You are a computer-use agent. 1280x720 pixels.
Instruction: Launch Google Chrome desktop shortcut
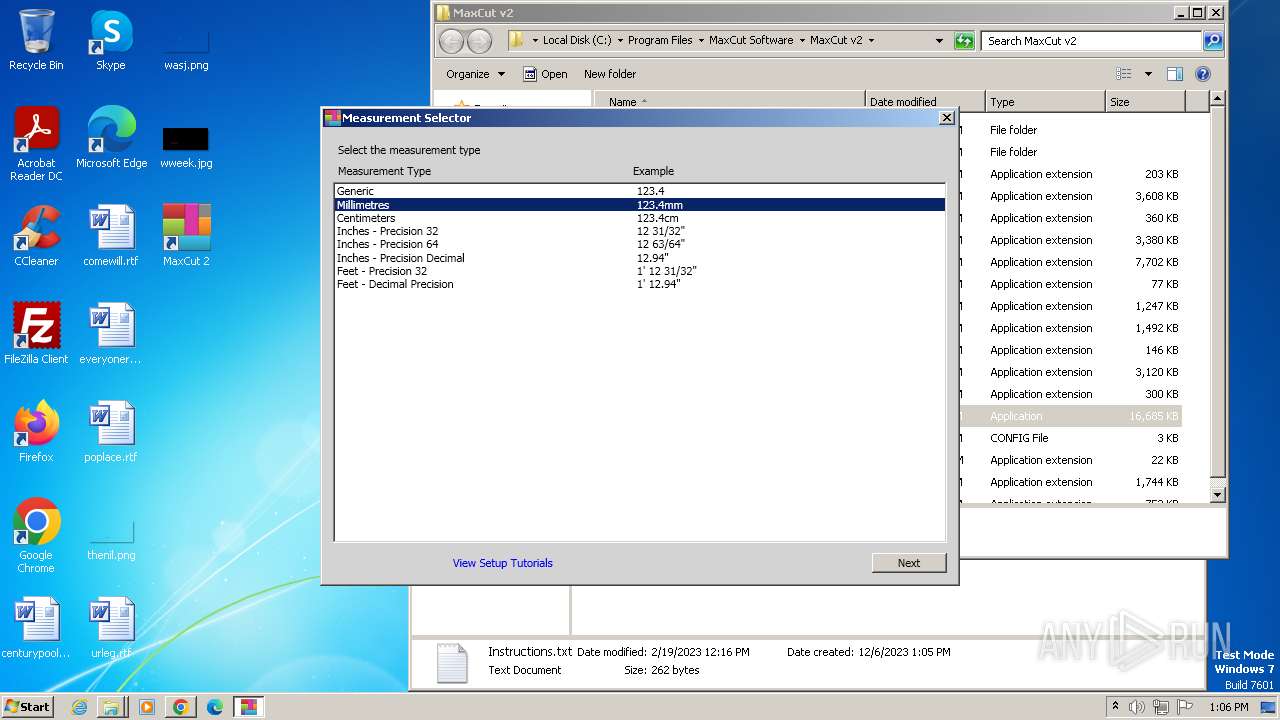coord(36,536)
